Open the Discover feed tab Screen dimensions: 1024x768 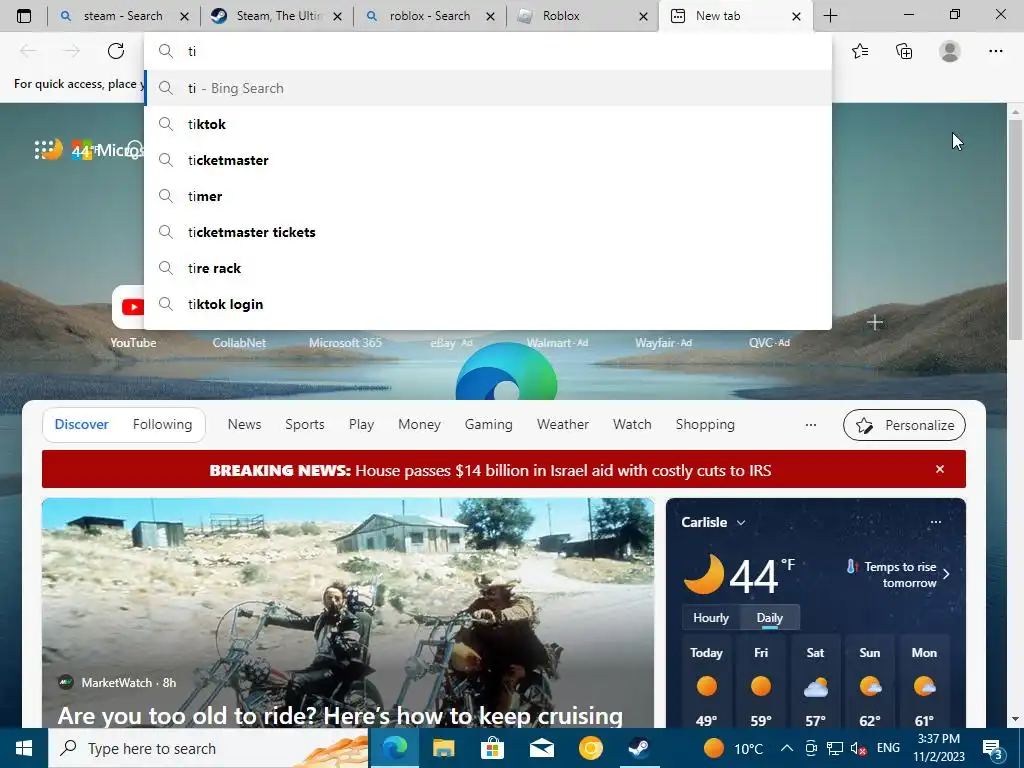click(82, 424)
